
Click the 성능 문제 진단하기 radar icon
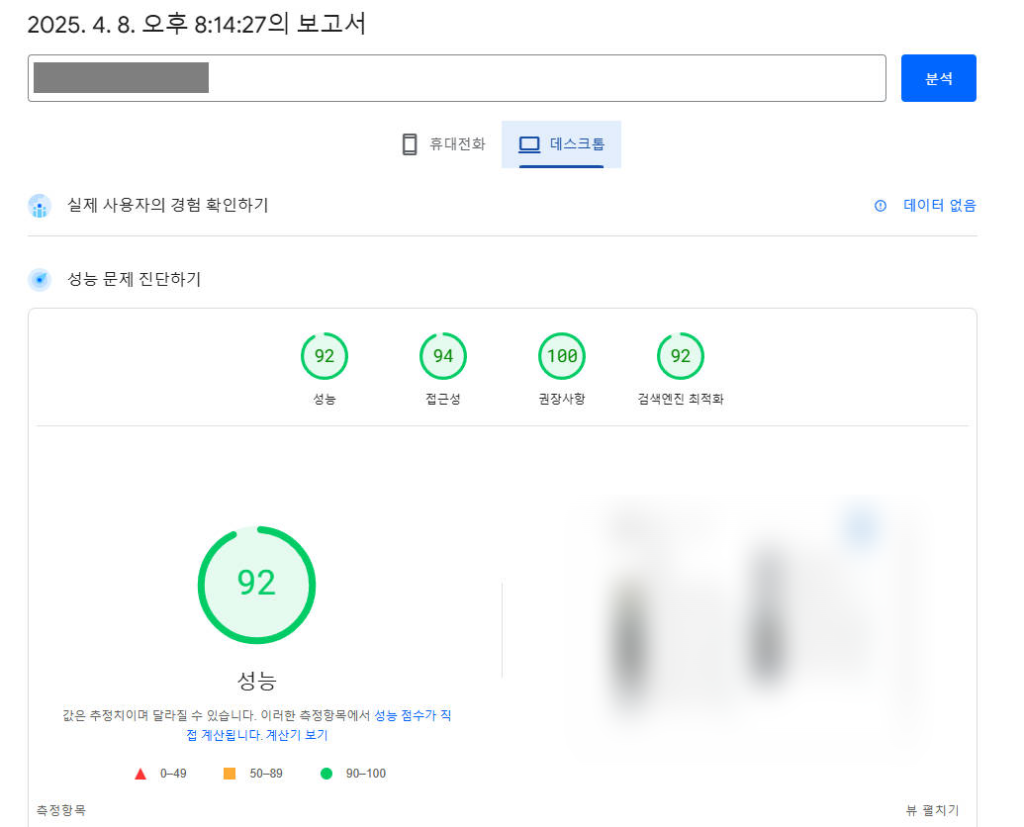pos(40,280)
